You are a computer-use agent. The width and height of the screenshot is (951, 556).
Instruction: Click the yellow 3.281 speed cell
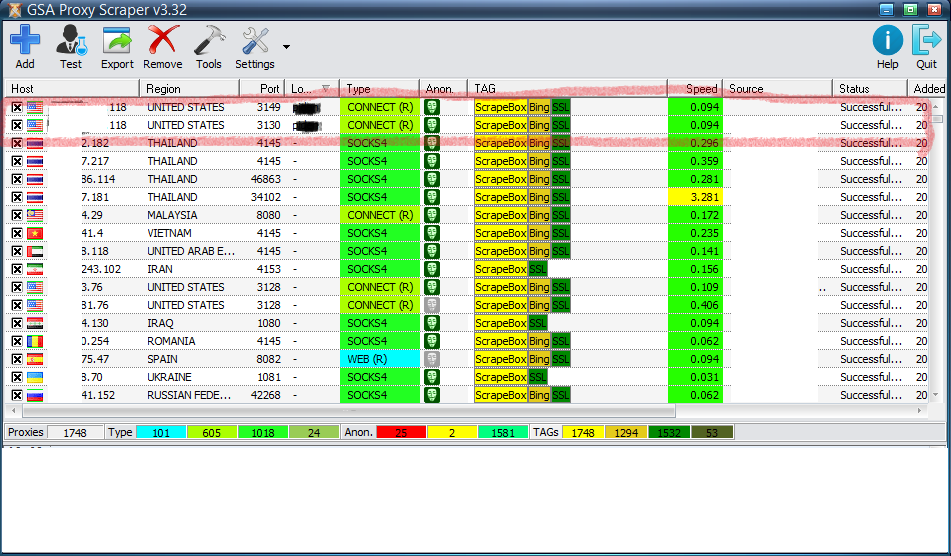[695, 197]
